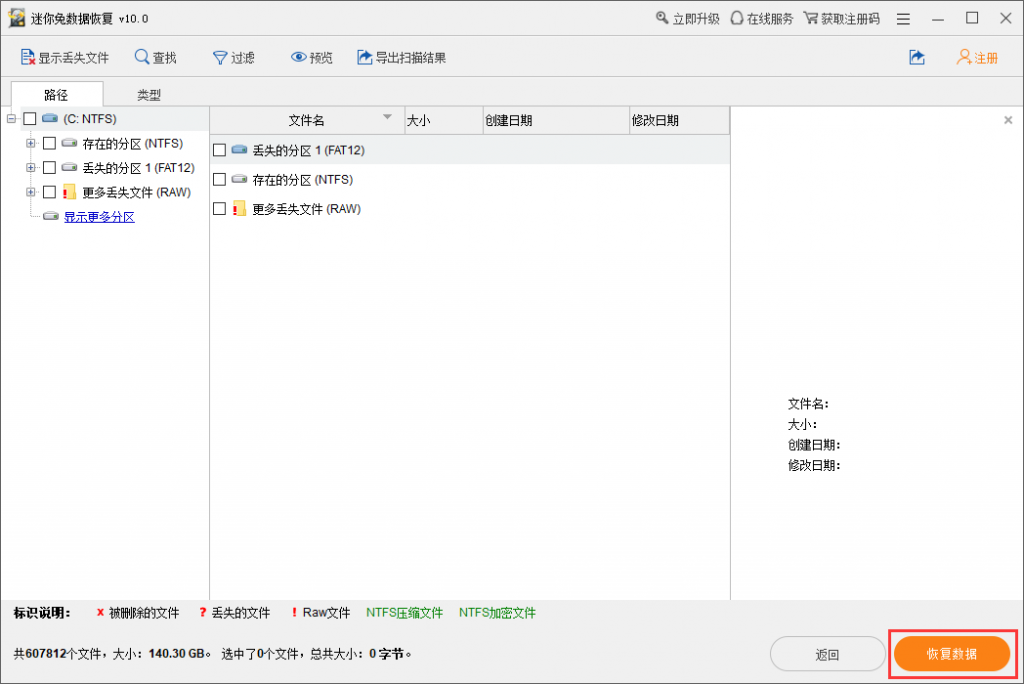
Task: Open the hamburger menu in title bar
Action: (903, 19)
